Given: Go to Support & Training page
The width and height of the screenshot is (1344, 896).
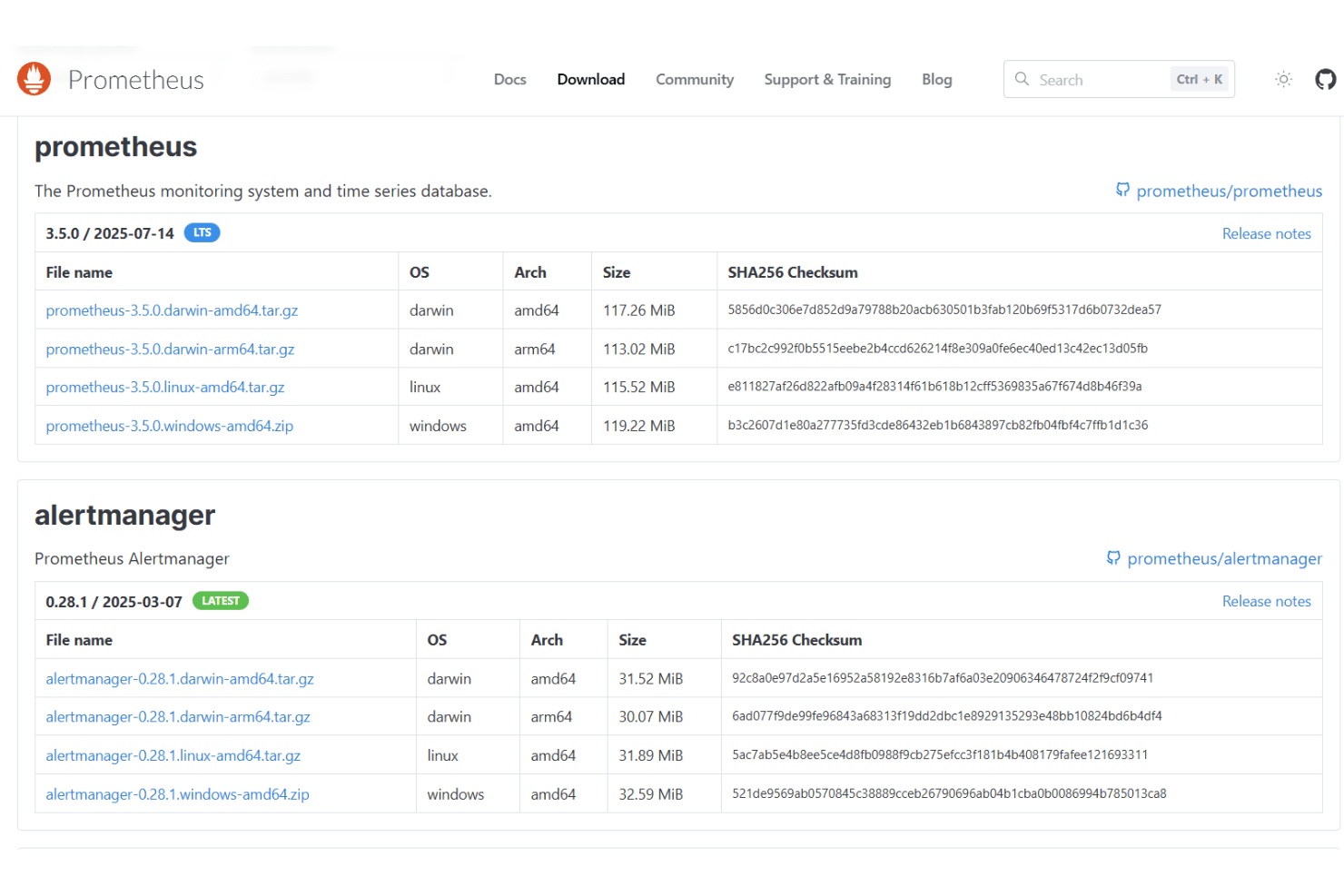Looking at the screenshot, I should 827,80.
